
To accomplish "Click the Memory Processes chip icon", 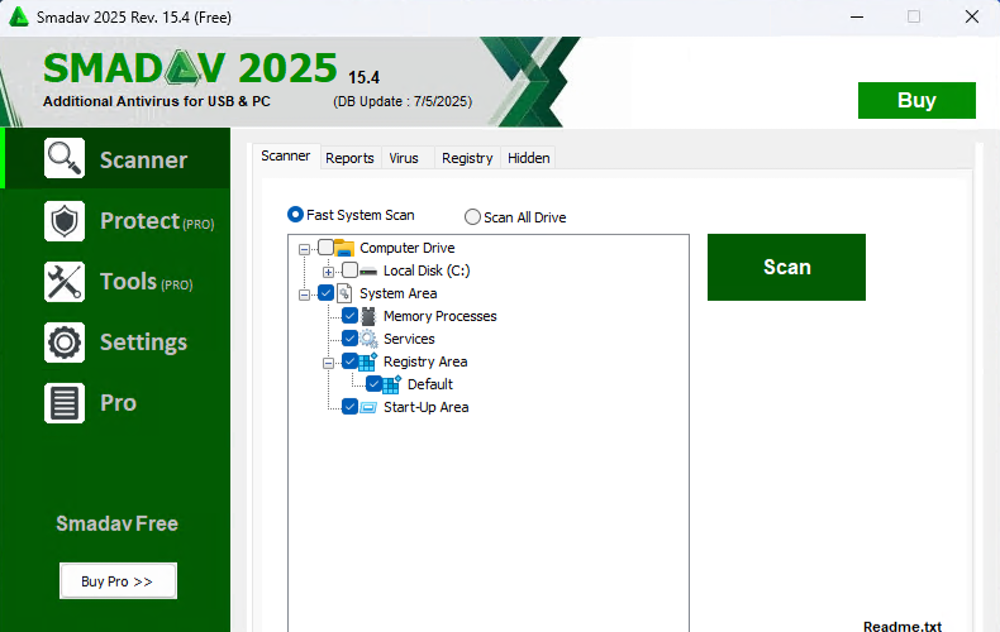I will (369, 316).
